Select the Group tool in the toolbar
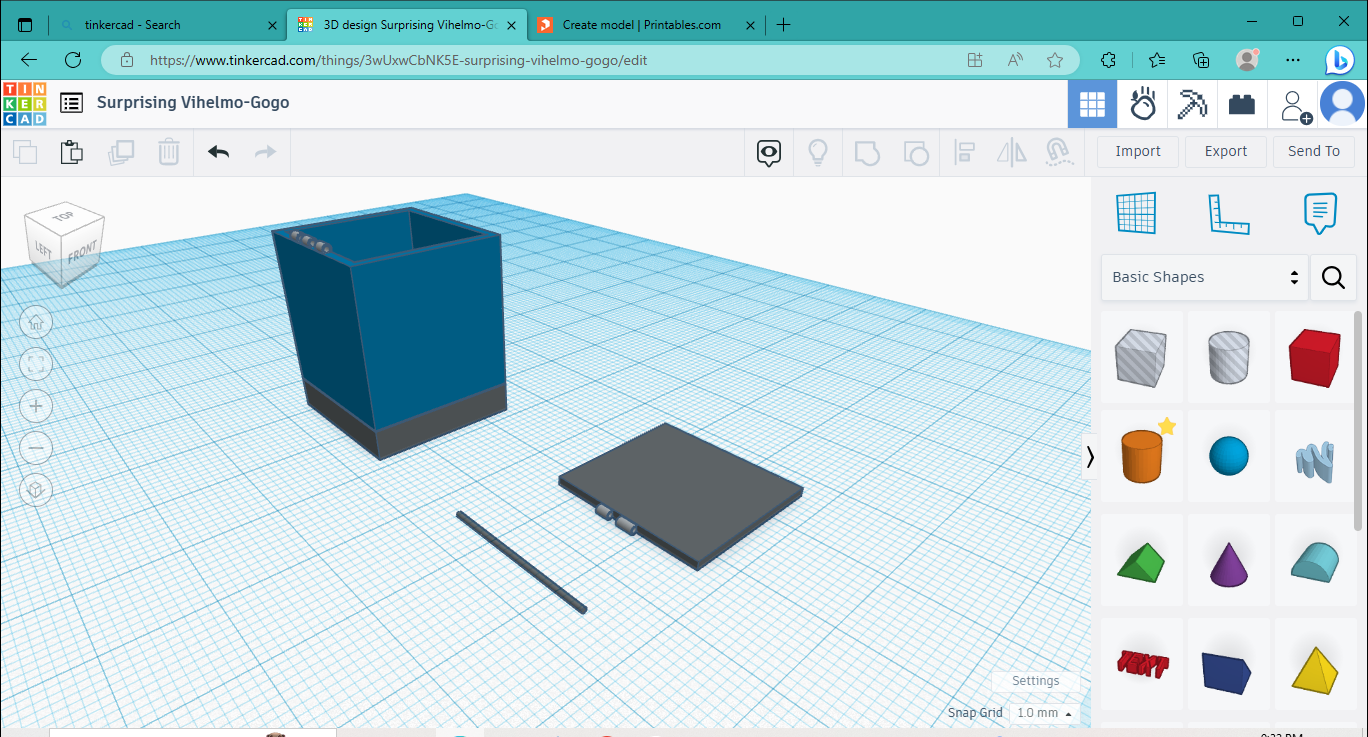The height and width of the screenshot is (737, 1368). click(x=867, y=152)
